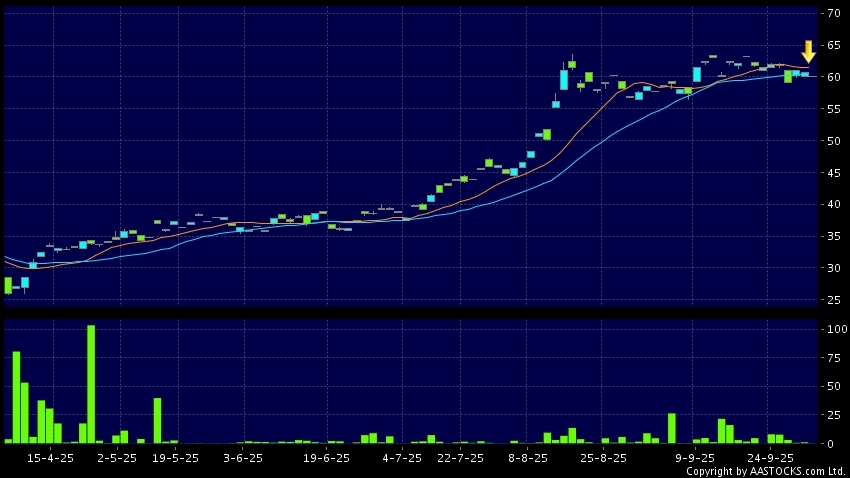Select the 9-9-25 date label

coord(695,458)
